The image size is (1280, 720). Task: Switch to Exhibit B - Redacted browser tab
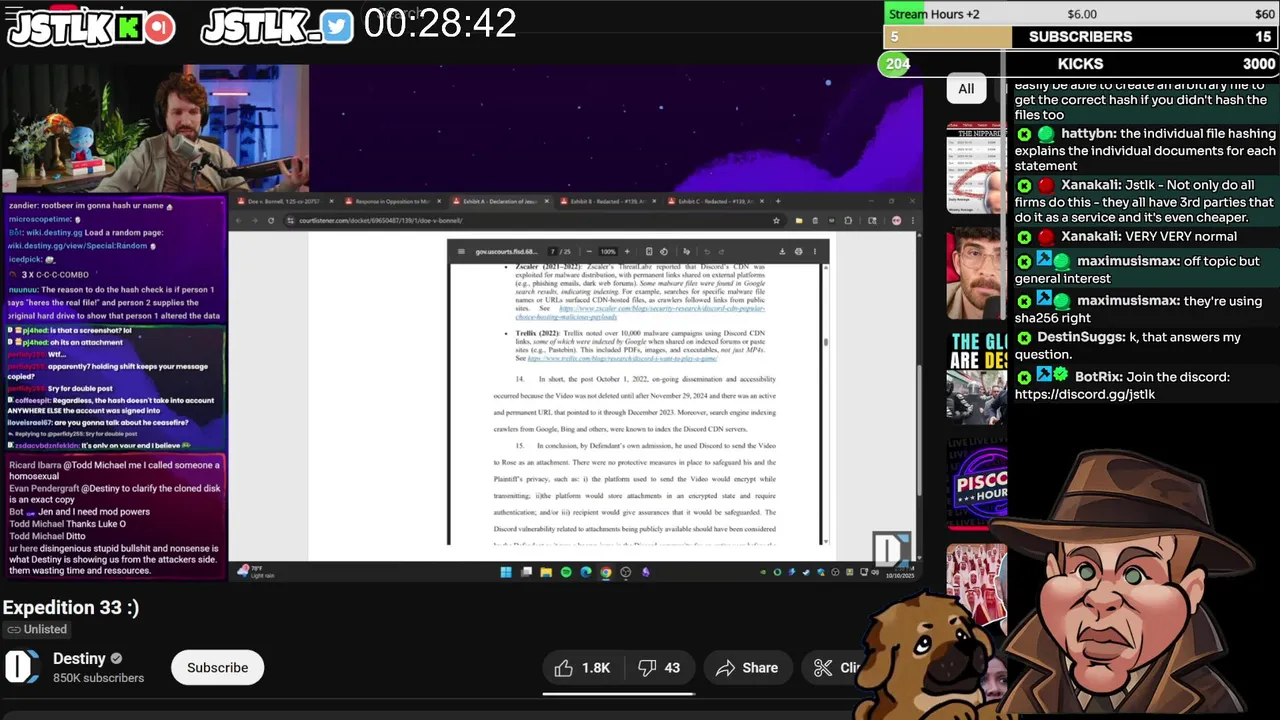610,201
